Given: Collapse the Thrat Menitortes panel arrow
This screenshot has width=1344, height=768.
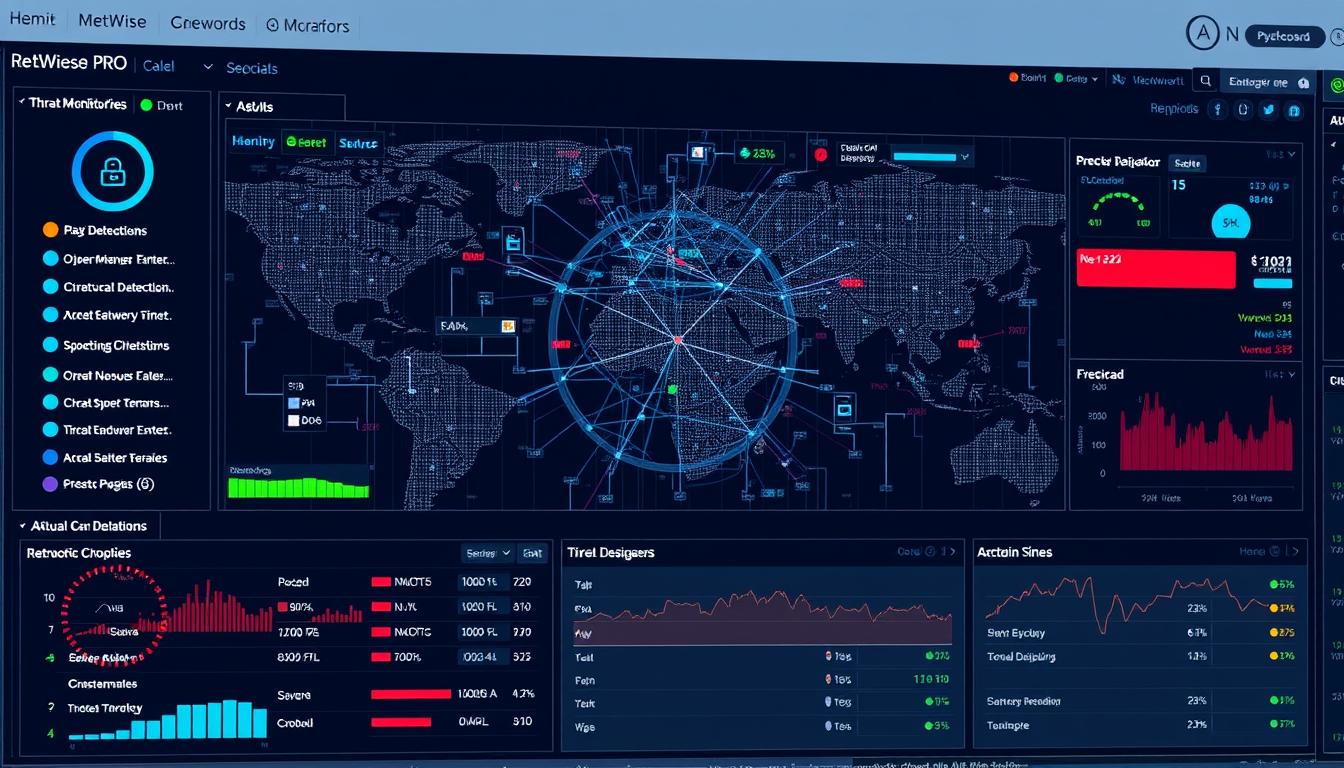Looking at the screenshot, I should tap(21, 103).
